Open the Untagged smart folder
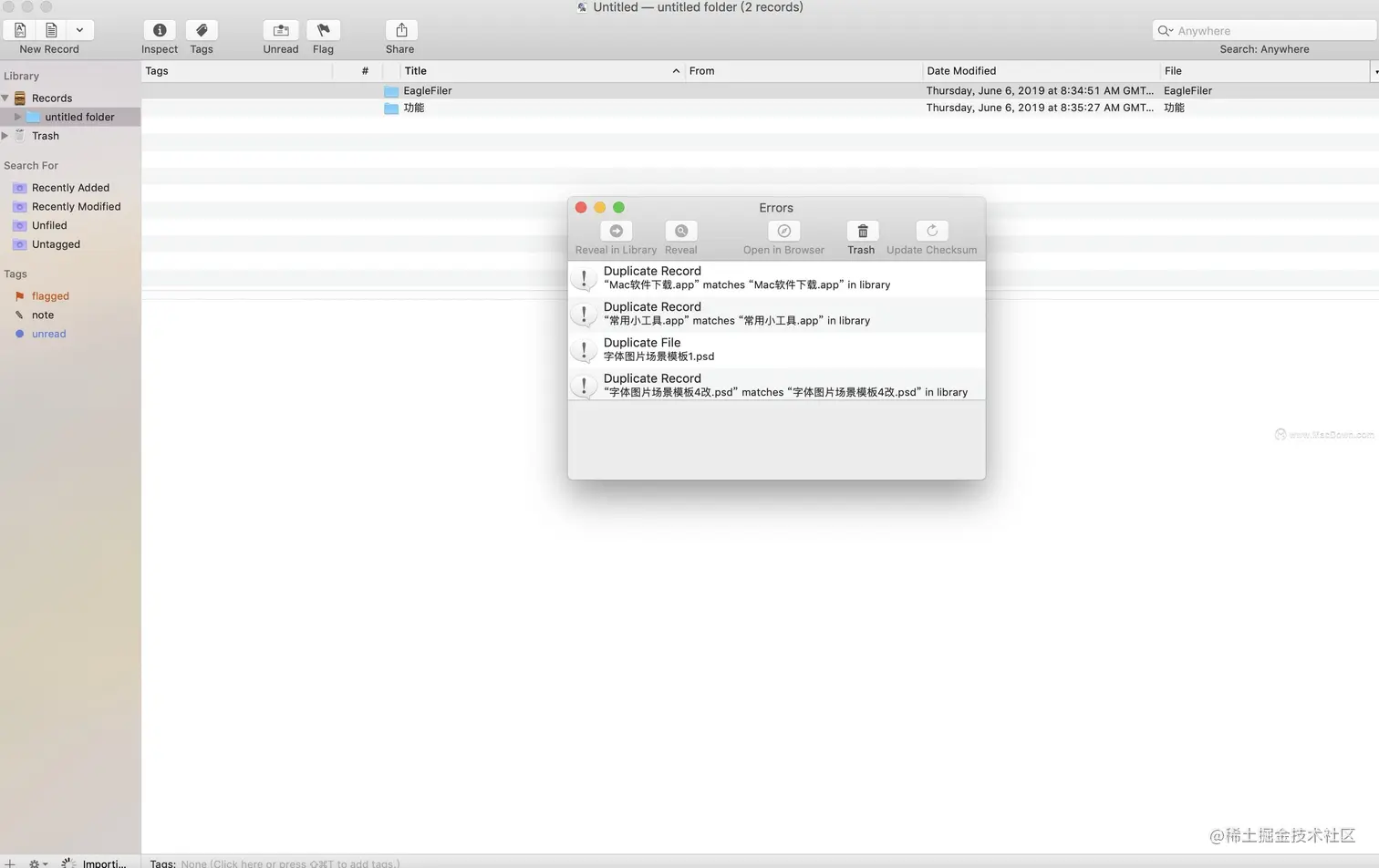Image resolution: width=1379 pixels, height=868 pixels. (x=56, y=244)
